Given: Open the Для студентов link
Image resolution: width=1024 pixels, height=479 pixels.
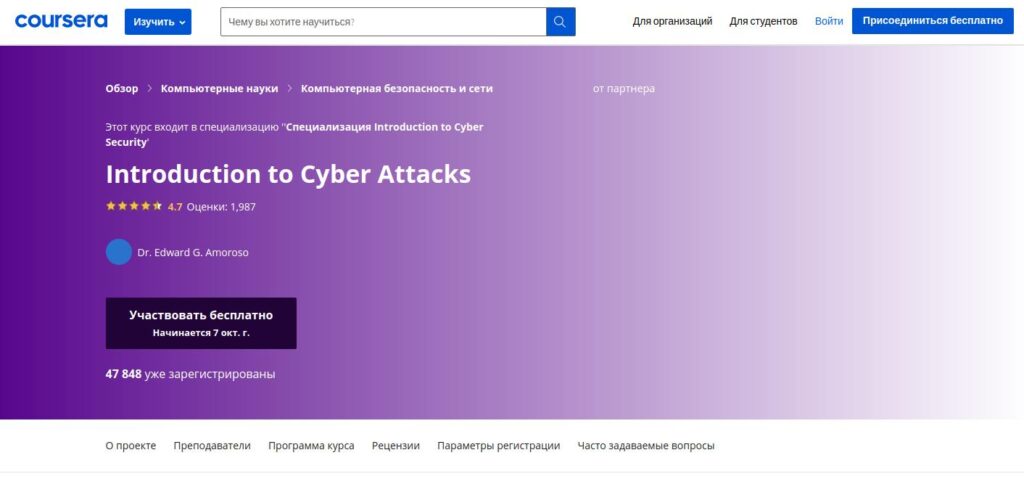Looking at the screenshot, I should pyautogui.click(x=763, y=21).
